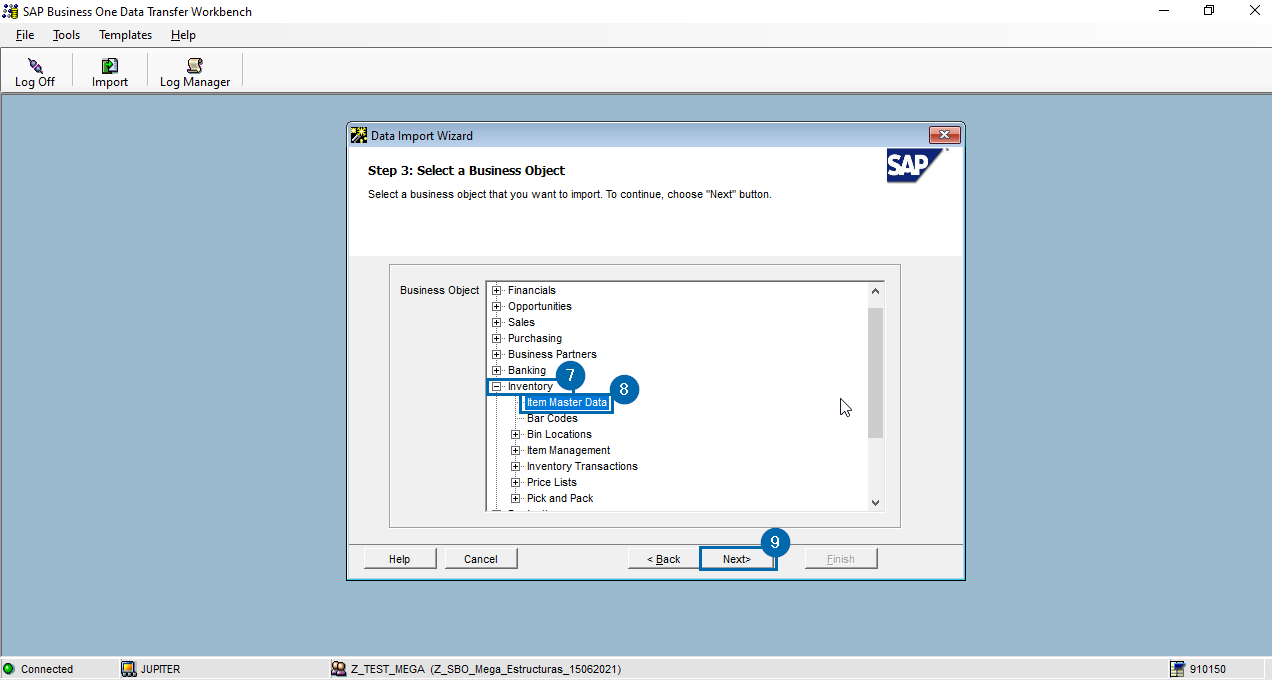Expand the Sales node
Screen dimensions: 1272x680
coord(496,322)
